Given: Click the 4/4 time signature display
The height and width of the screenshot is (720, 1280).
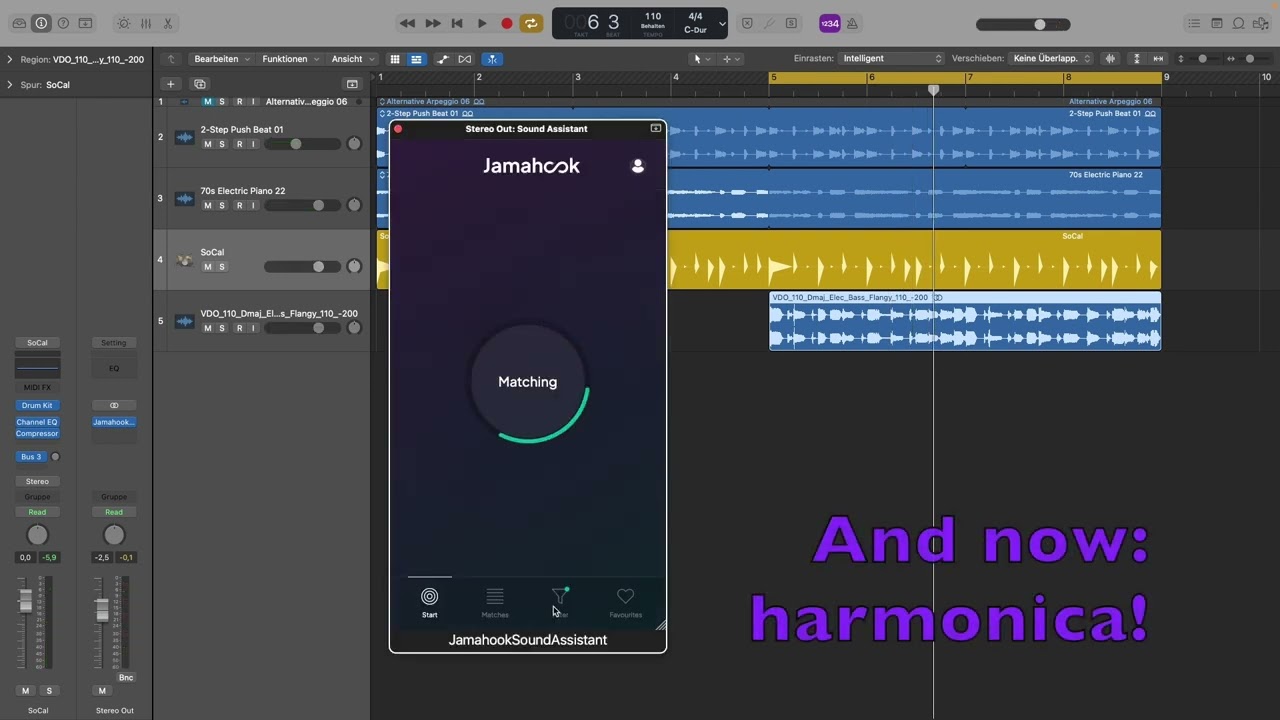Looking at the screenshot, I should [695, 17].
